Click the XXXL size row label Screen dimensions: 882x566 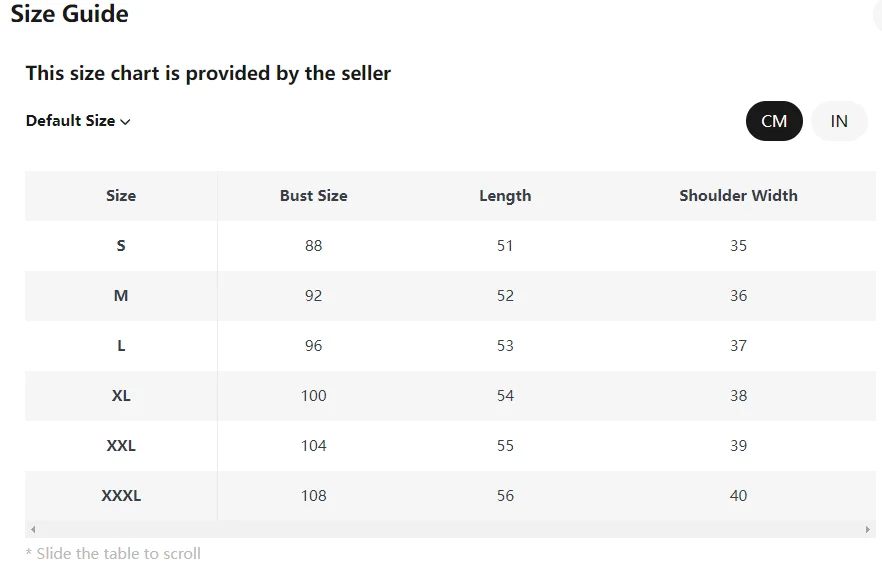pyautogui.click(x=121, y=496)
